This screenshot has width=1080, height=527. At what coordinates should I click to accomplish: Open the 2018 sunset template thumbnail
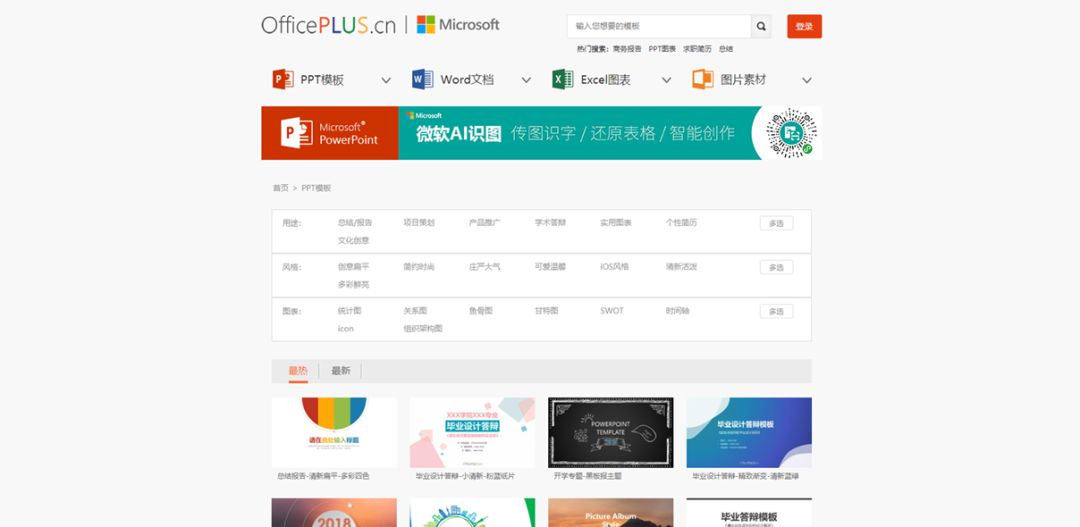(x=334, y=513)
